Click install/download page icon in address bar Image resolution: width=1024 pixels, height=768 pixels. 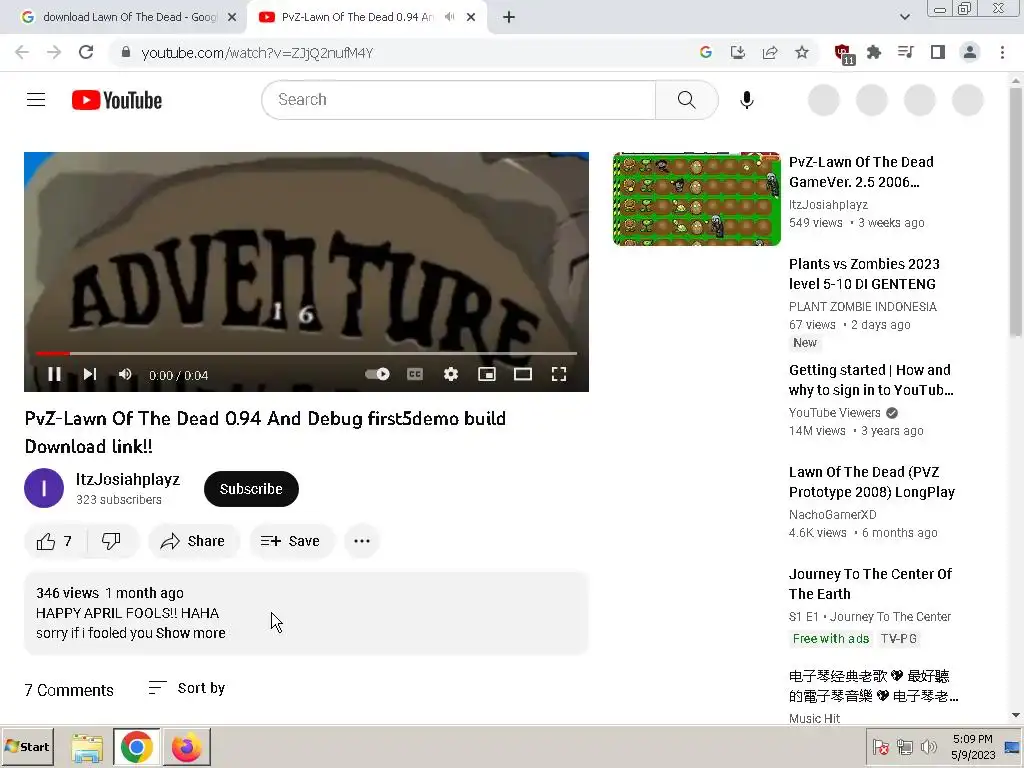[737, 52]
